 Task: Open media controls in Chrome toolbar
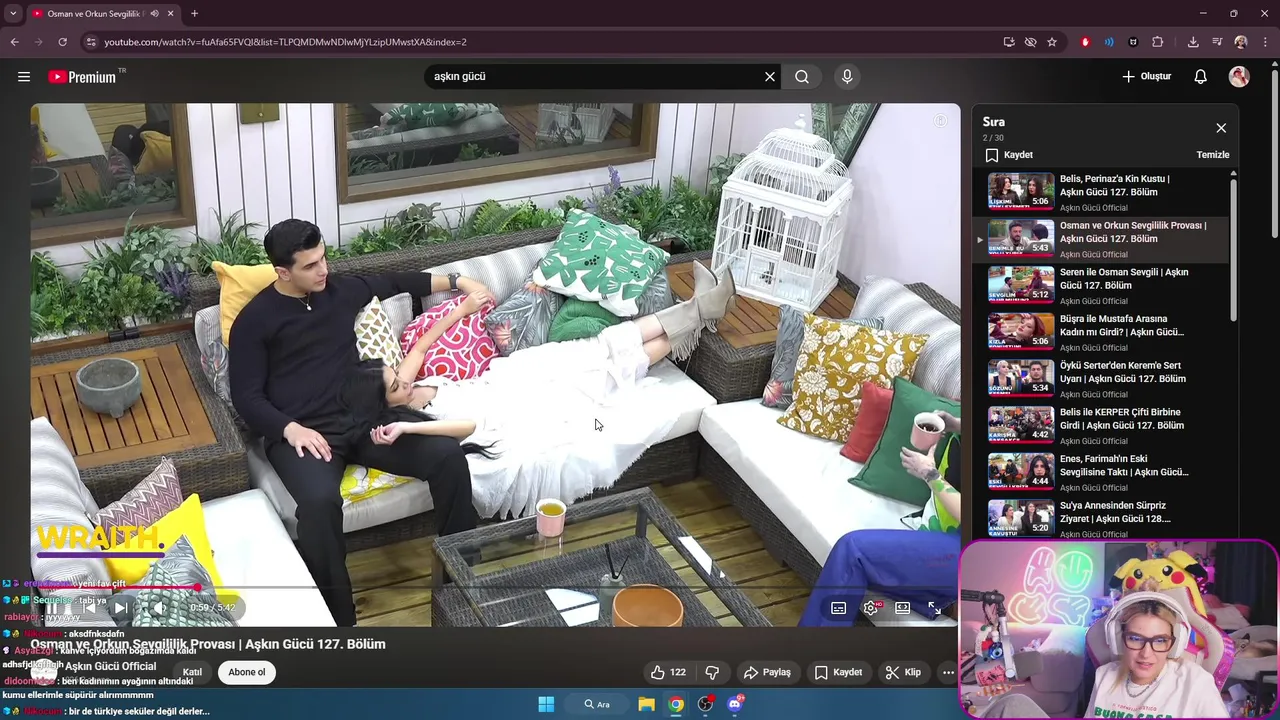(x=1217, y=42)
